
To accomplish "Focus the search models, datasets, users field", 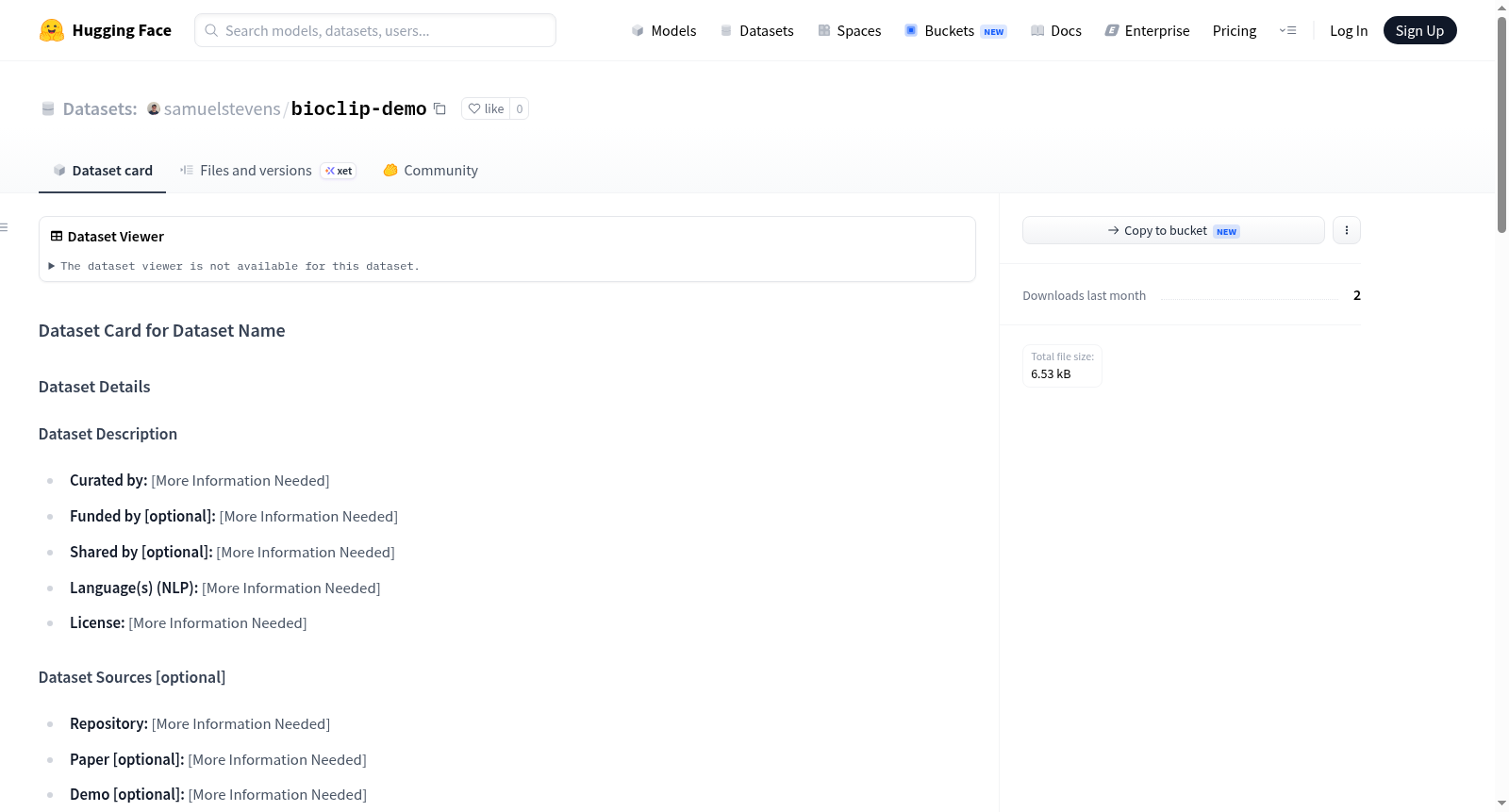I will 375,30.
